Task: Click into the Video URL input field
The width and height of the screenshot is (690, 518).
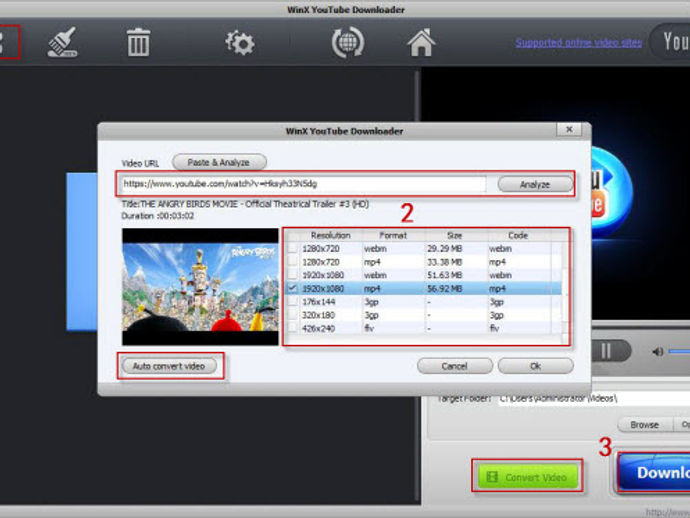Action: pyautogui.click(x=304, y=184)
